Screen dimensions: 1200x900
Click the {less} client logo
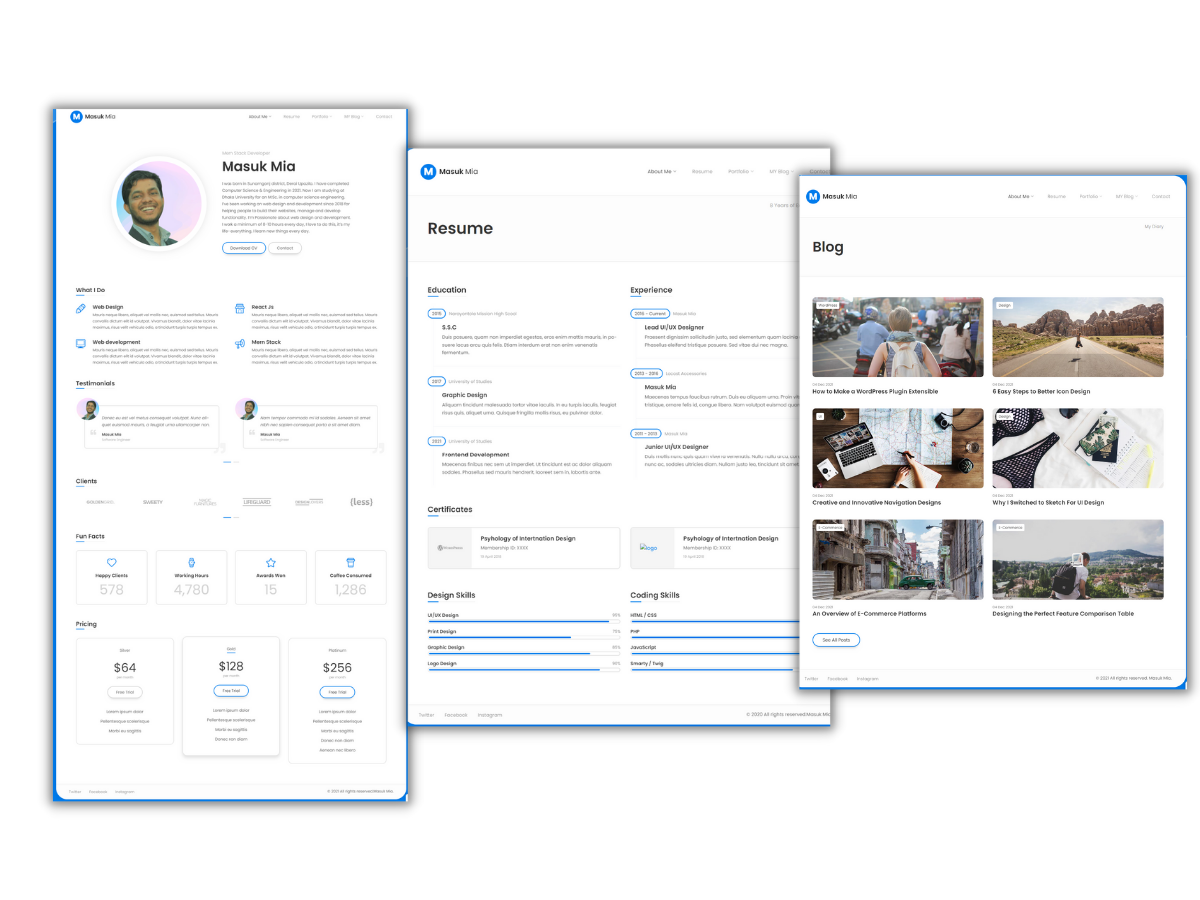[x=361, y=502]
